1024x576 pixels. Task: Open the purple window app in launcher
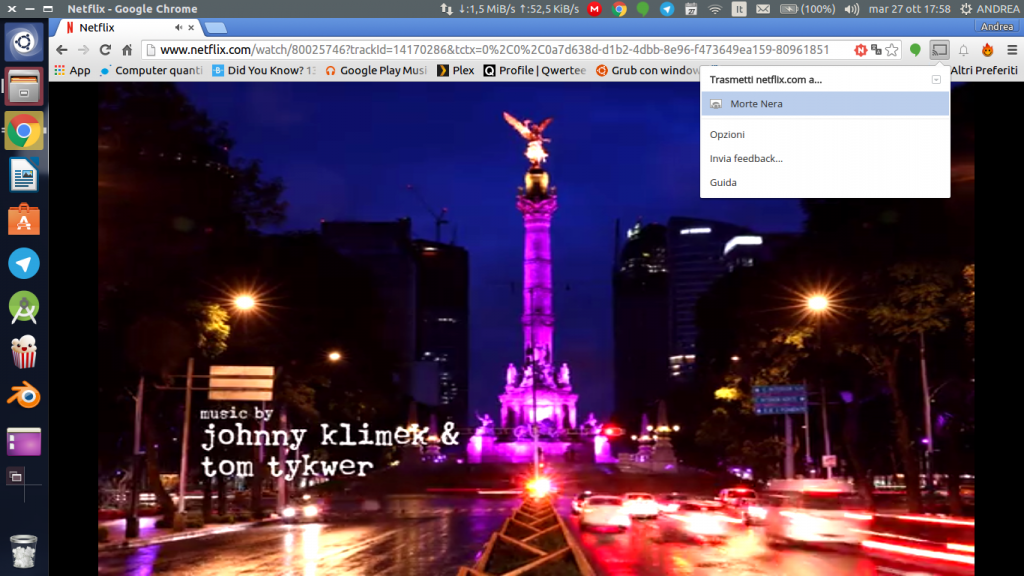point(24,441)
